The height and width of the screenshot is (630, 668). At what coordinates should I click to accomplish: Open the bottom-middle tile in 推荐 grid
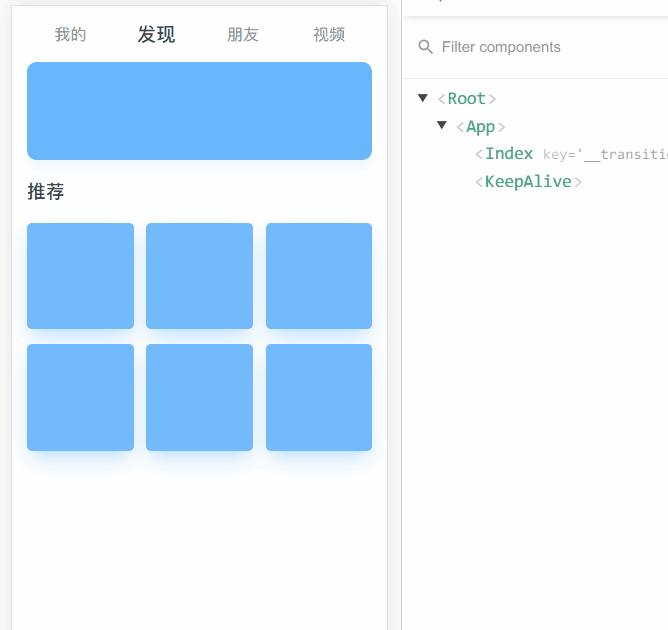click(x=199, y=397)
